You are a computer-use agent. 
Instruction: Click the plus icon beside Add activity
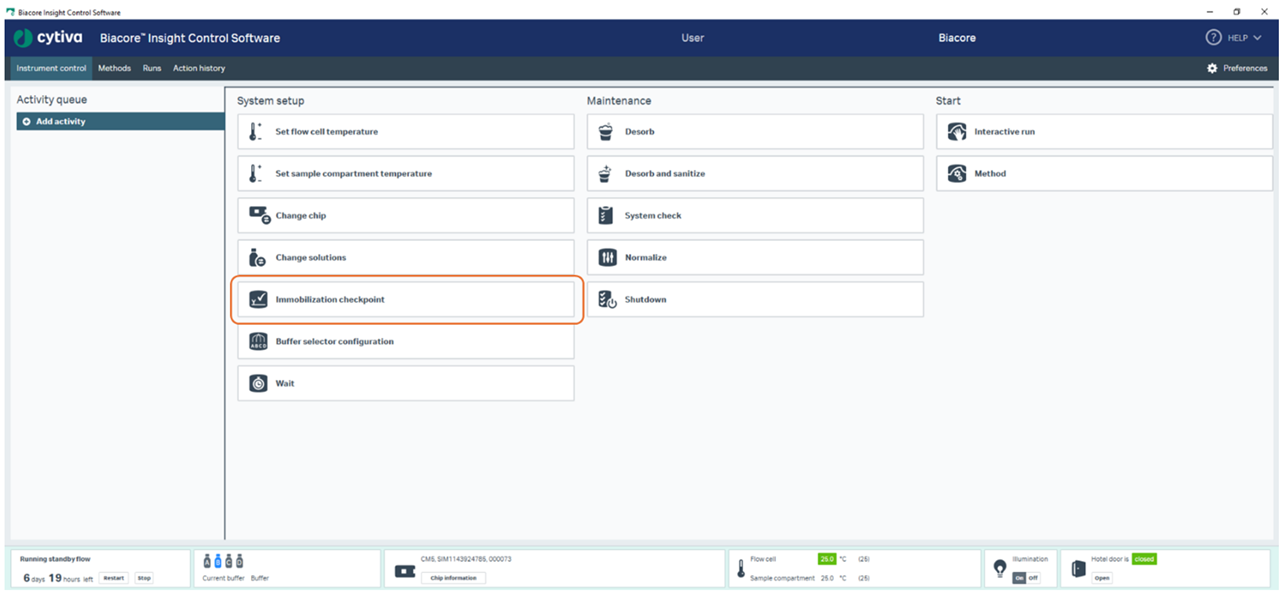click(26, 121)
